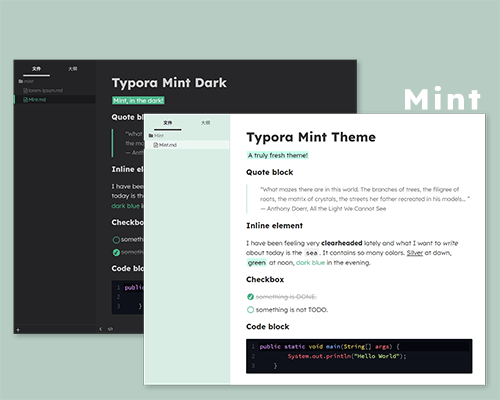Follow the 'dark blue' link in dark document
500x400 pixels.
click(x=125, y=206)
